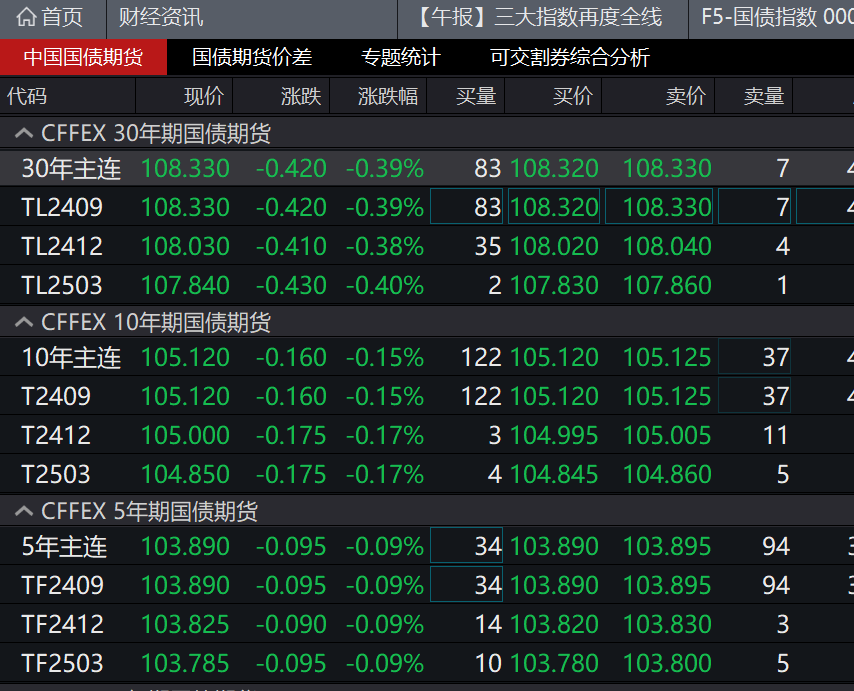854x691 pixels.
Task: Click TL2409 bid price 108.320
Action: (x=554, y=207)
